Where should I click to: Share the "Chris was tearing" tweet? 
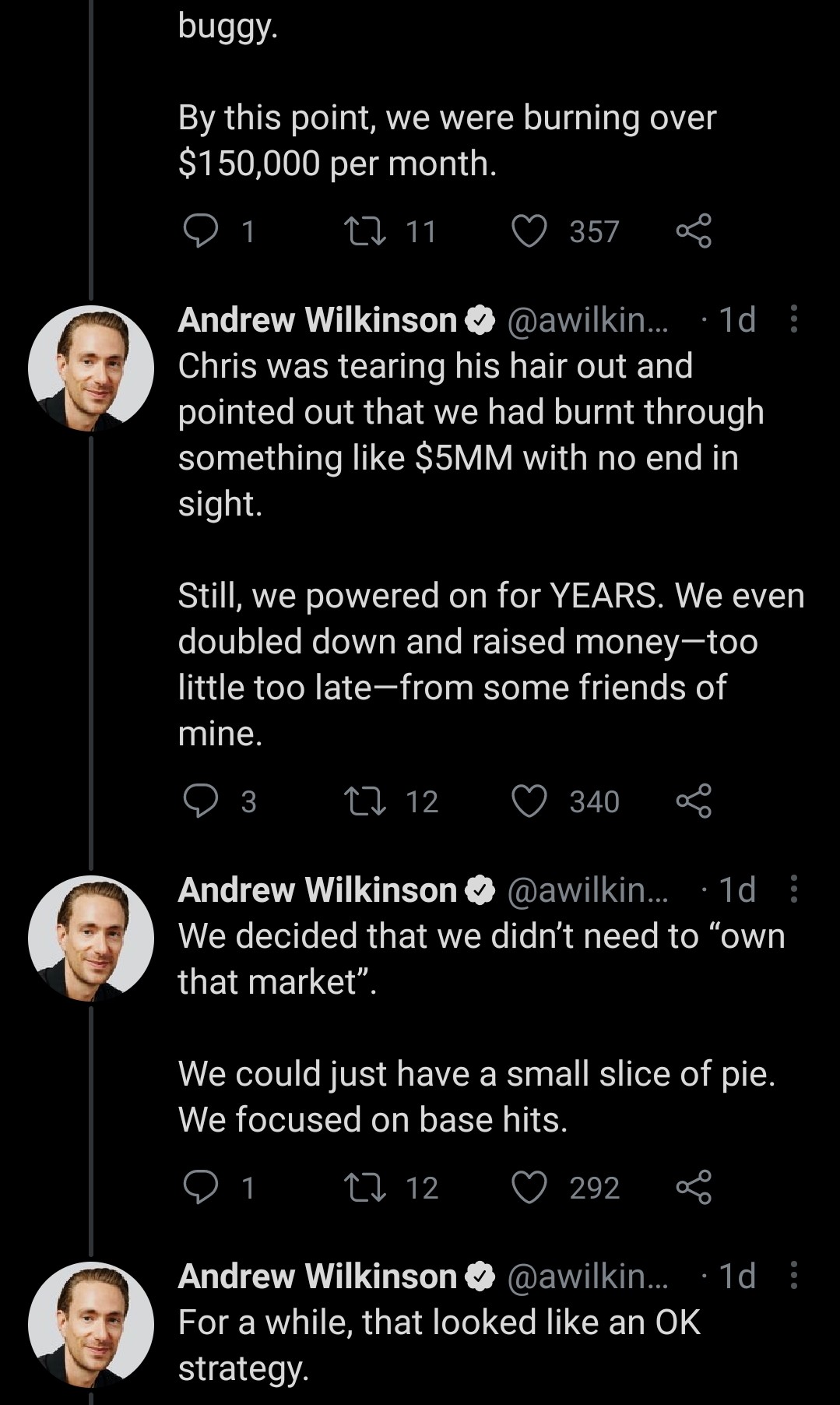694,801
